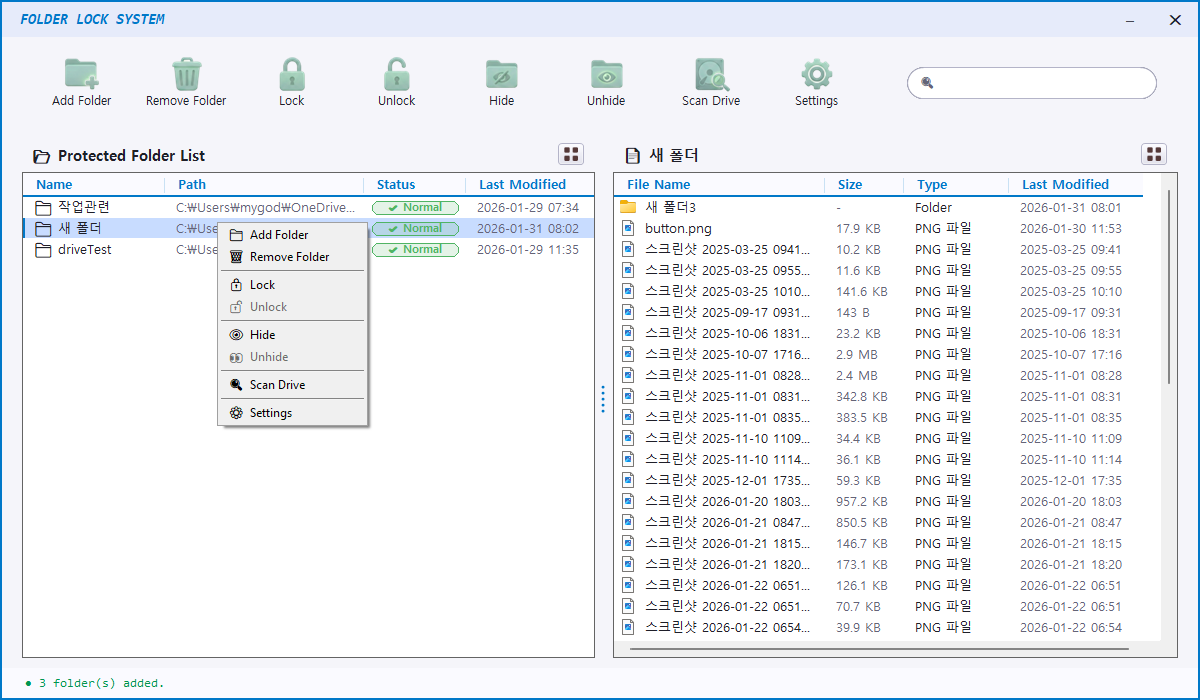Select the driveTest folder row
1200x700 pixels.
[308, 250]
